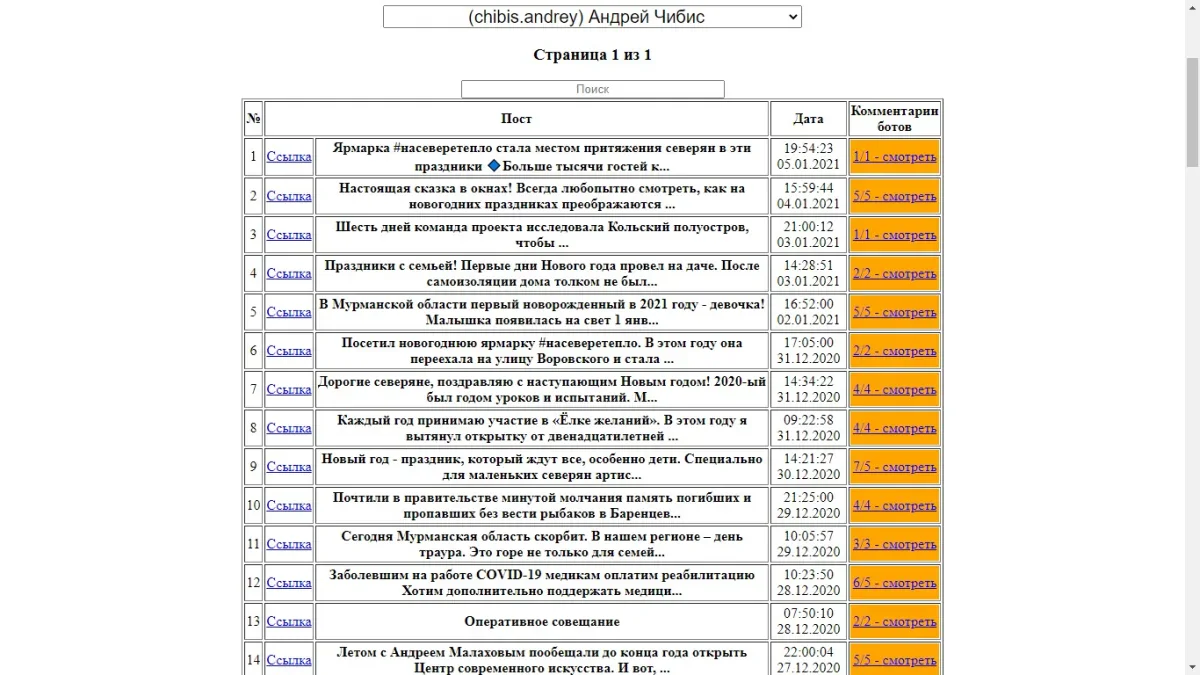1200x675 pixels.
Task: Open Ссылка link in row 14
Action: tap(289, 660)
